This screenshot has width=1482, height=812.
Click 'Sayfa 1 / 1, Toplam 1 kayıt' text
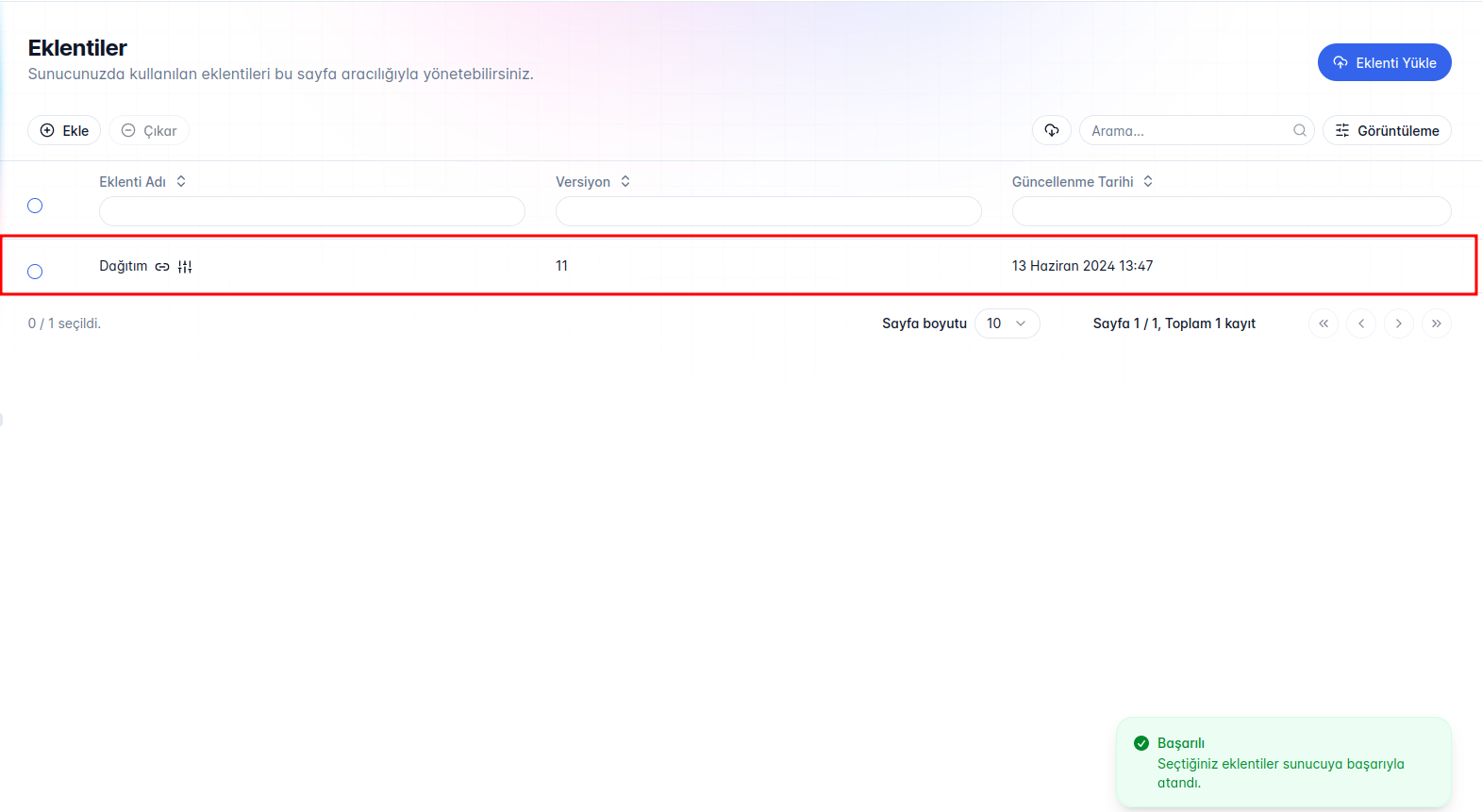coord(1174,323)
